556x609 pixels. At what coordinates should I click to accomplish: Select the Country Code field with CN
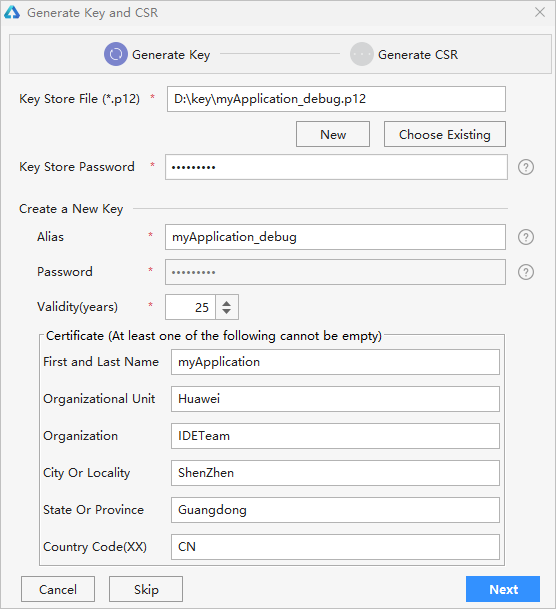click(x=335, y=547)
